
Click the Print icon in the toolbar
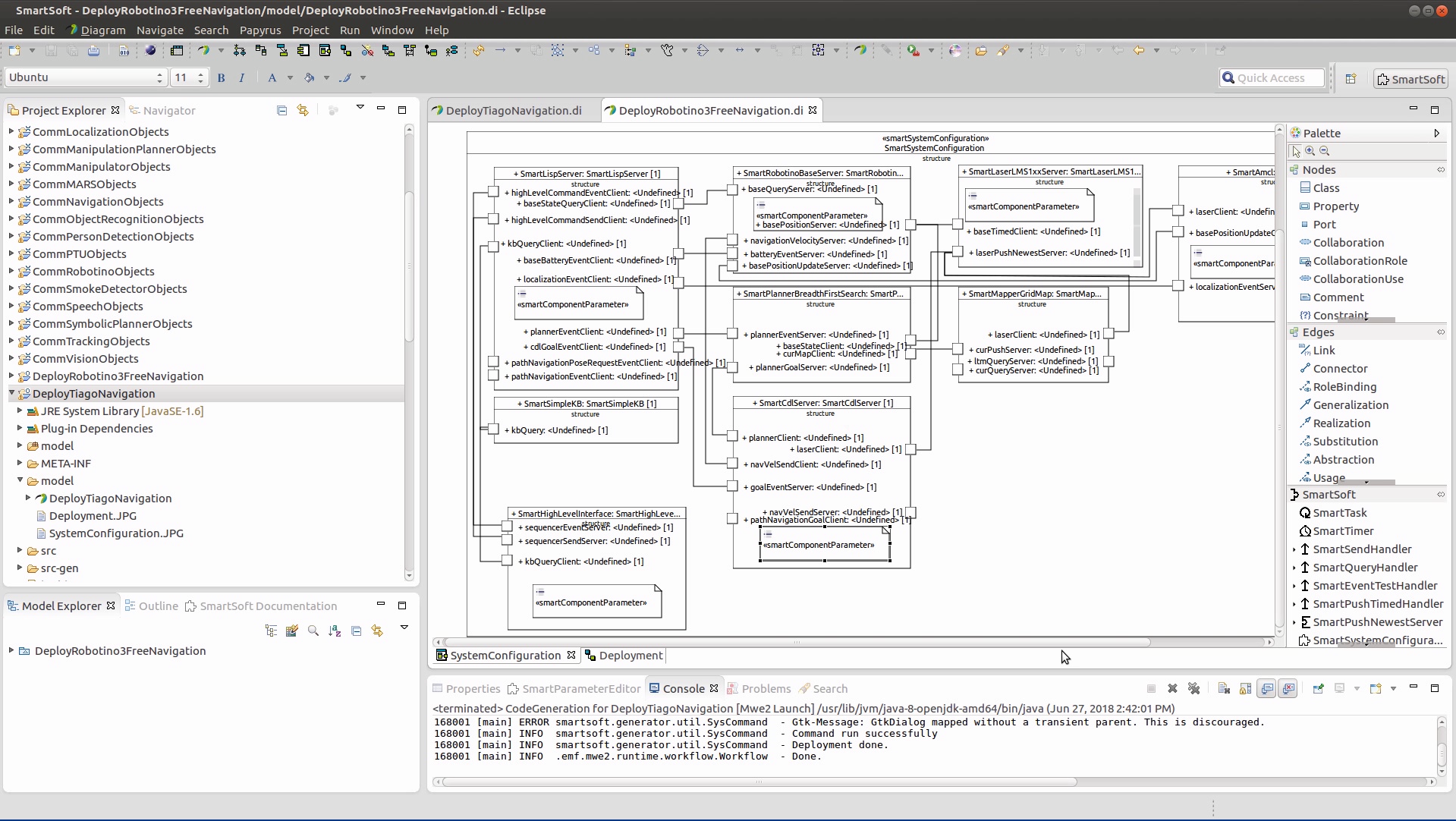pyautogui.click(x=93, y=51)
